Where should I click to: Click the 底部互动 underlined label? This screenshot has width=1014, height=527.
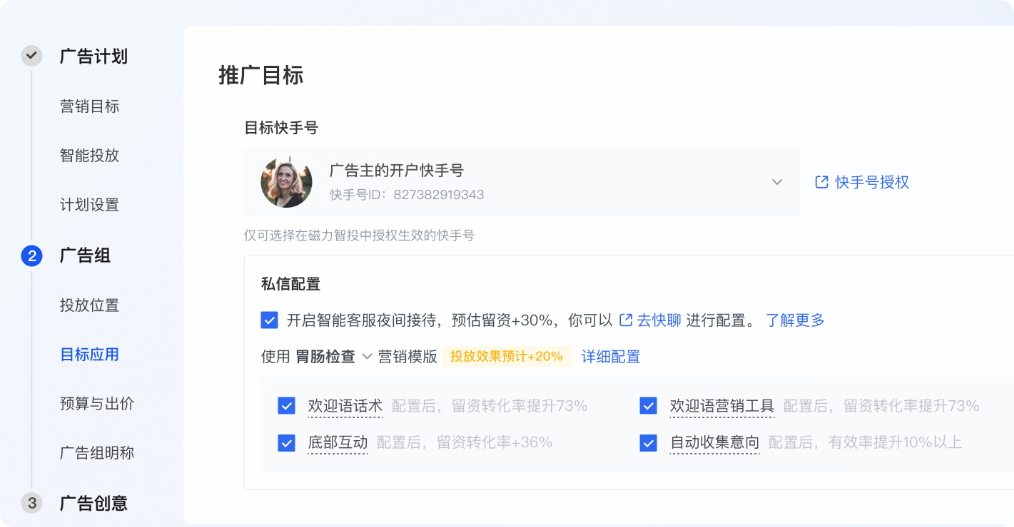pos(338,443)
